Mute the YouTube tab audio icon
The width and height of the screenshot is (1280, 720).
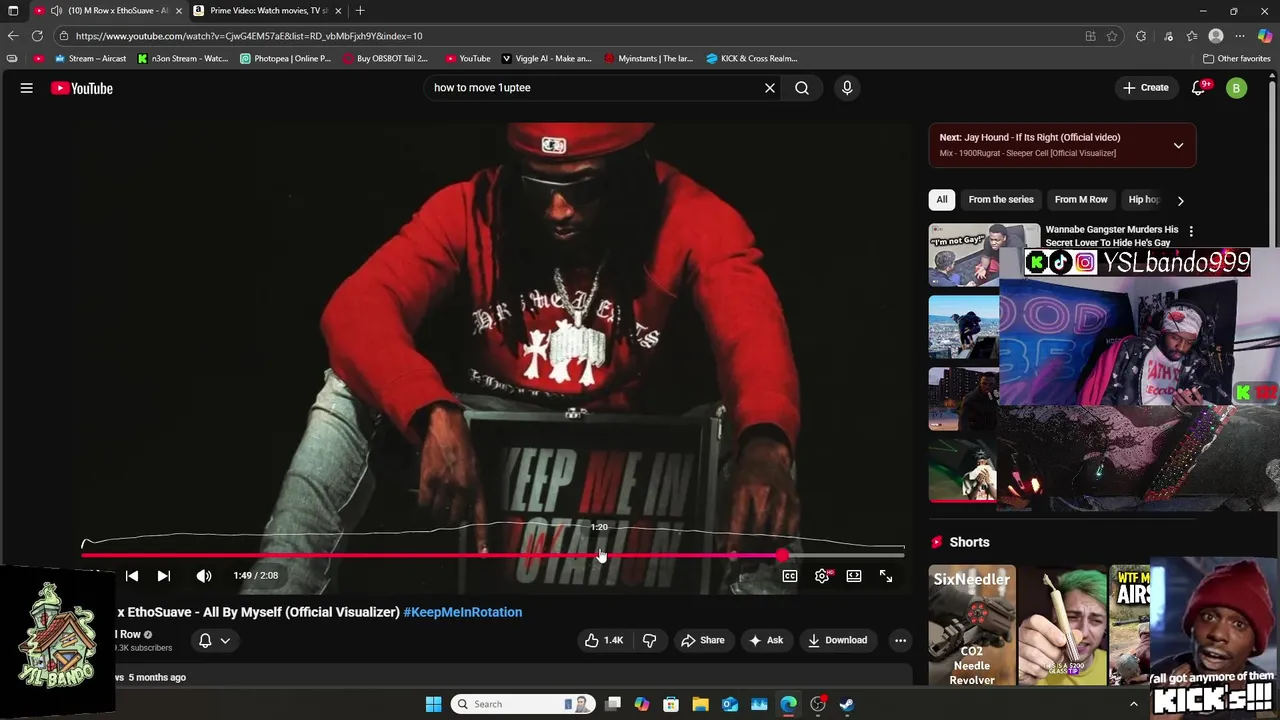[56, 11]
